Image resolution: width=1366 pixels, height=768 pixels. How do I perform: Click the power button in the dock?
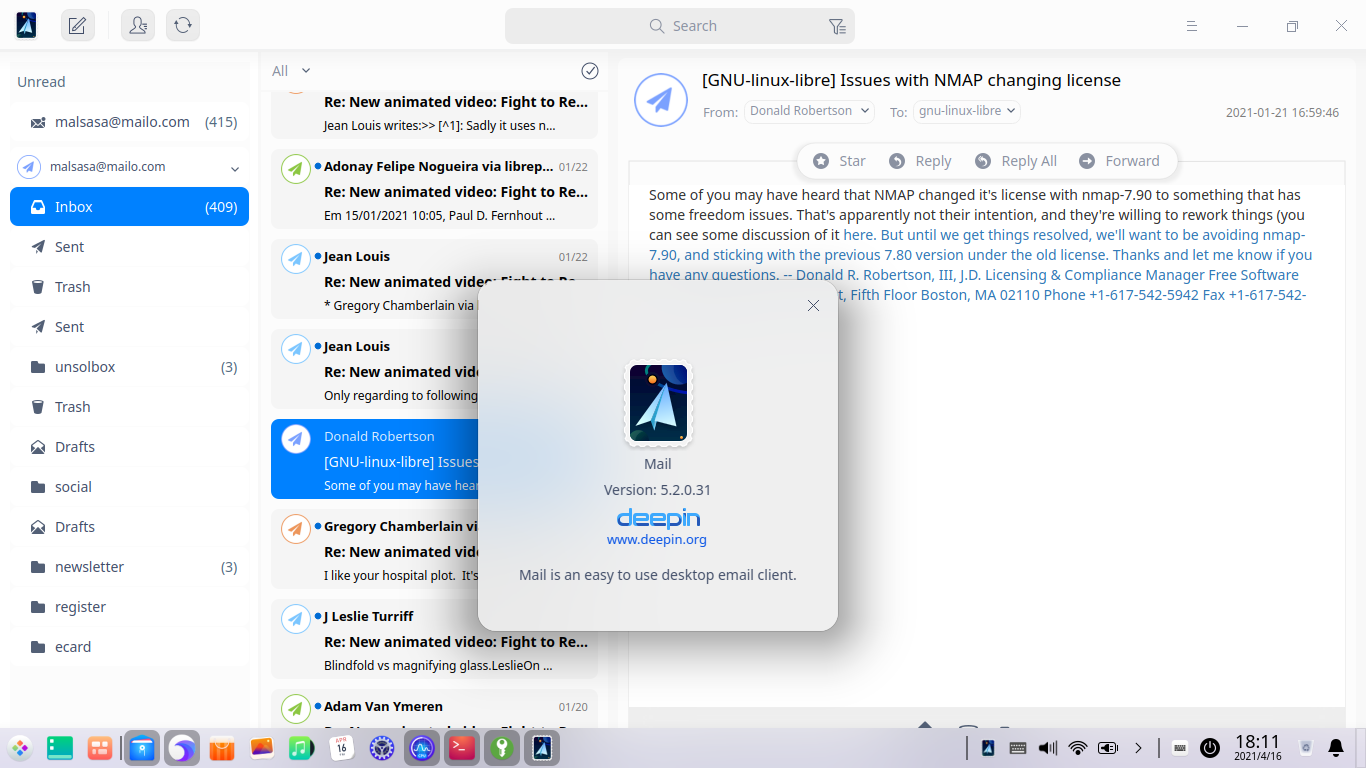tap(1210, 747)
